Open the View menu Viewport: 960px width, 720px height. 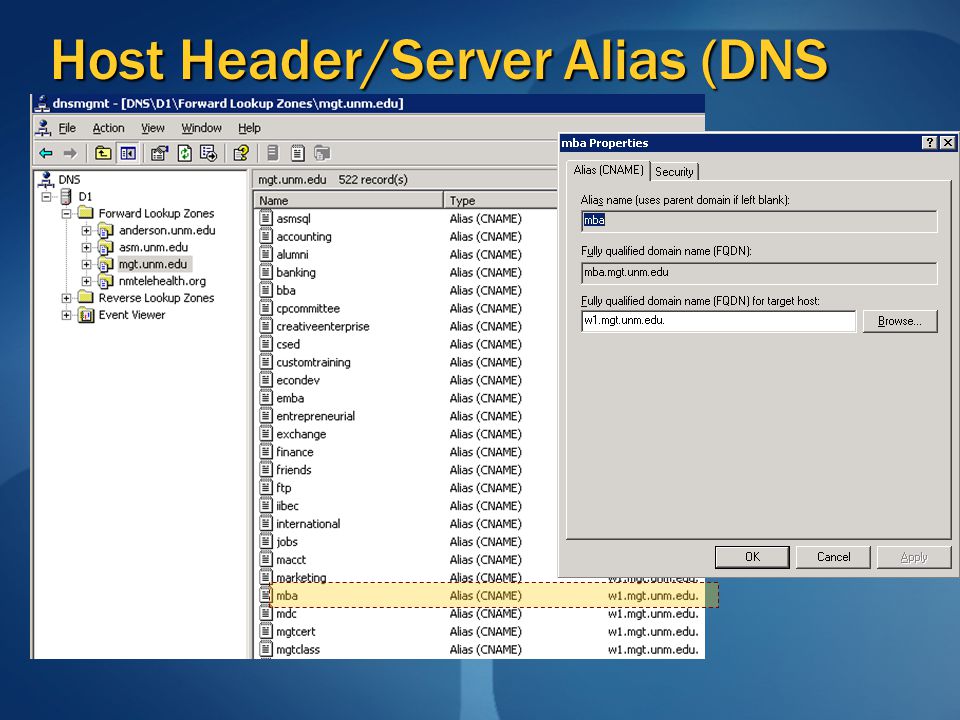click(x=153, y=128)
